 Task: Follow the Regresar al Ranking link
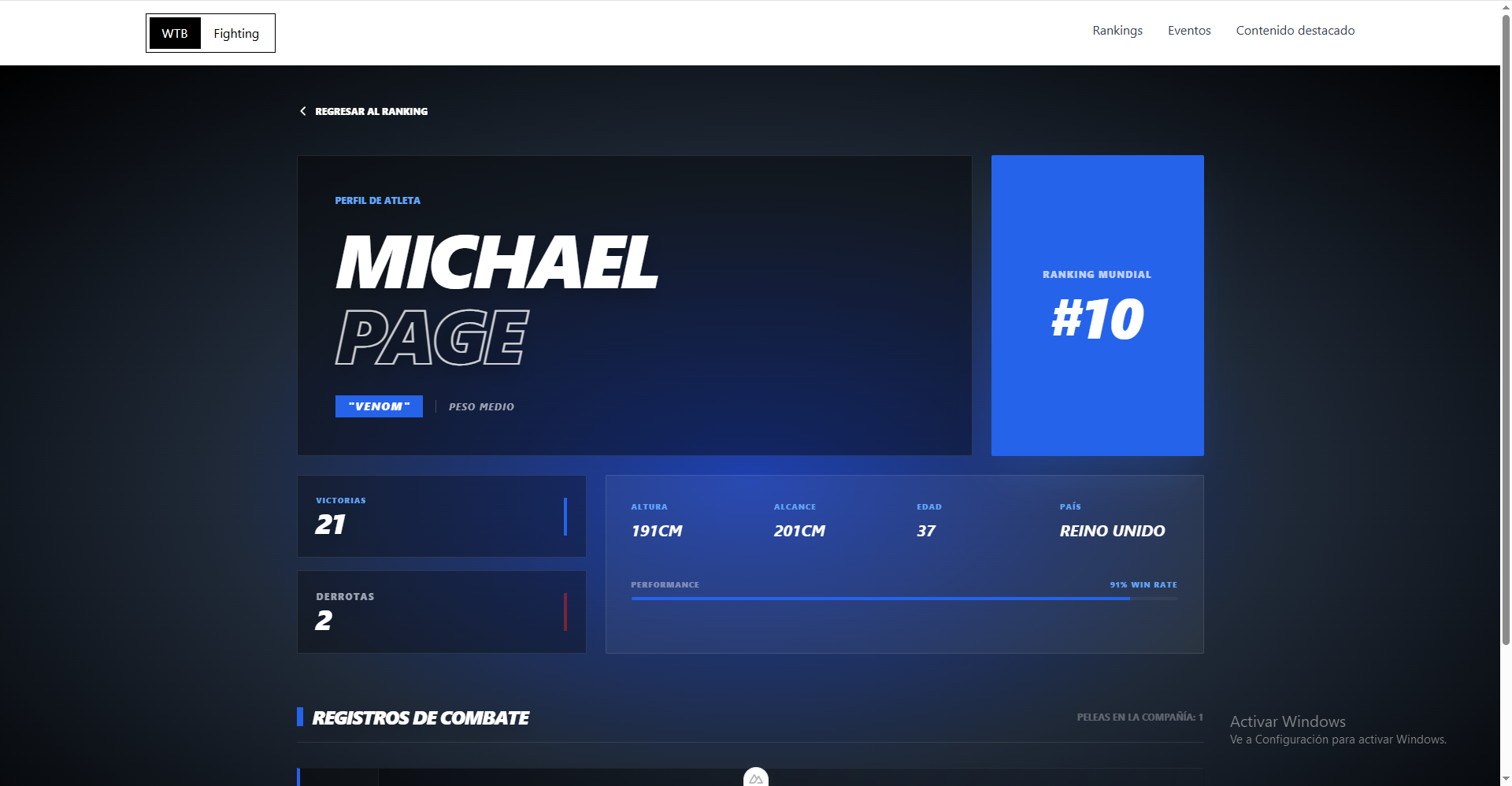click(371, 112)
